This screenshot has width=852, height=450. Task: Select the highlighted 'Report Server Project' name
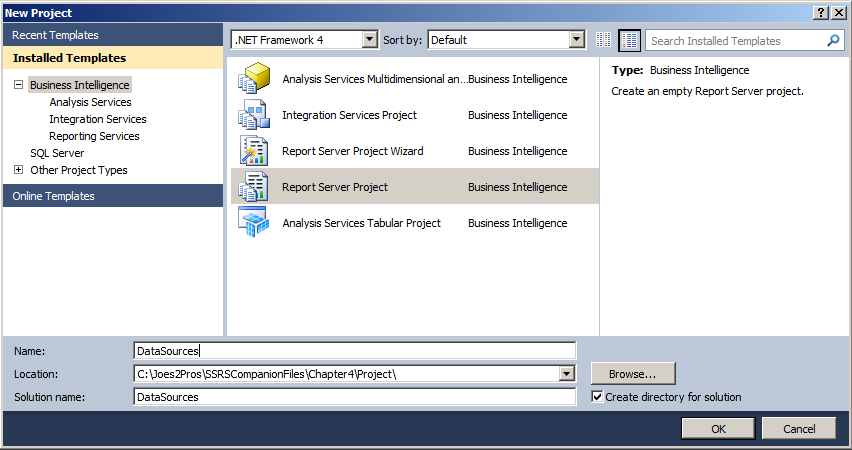[x=335, y=187]
